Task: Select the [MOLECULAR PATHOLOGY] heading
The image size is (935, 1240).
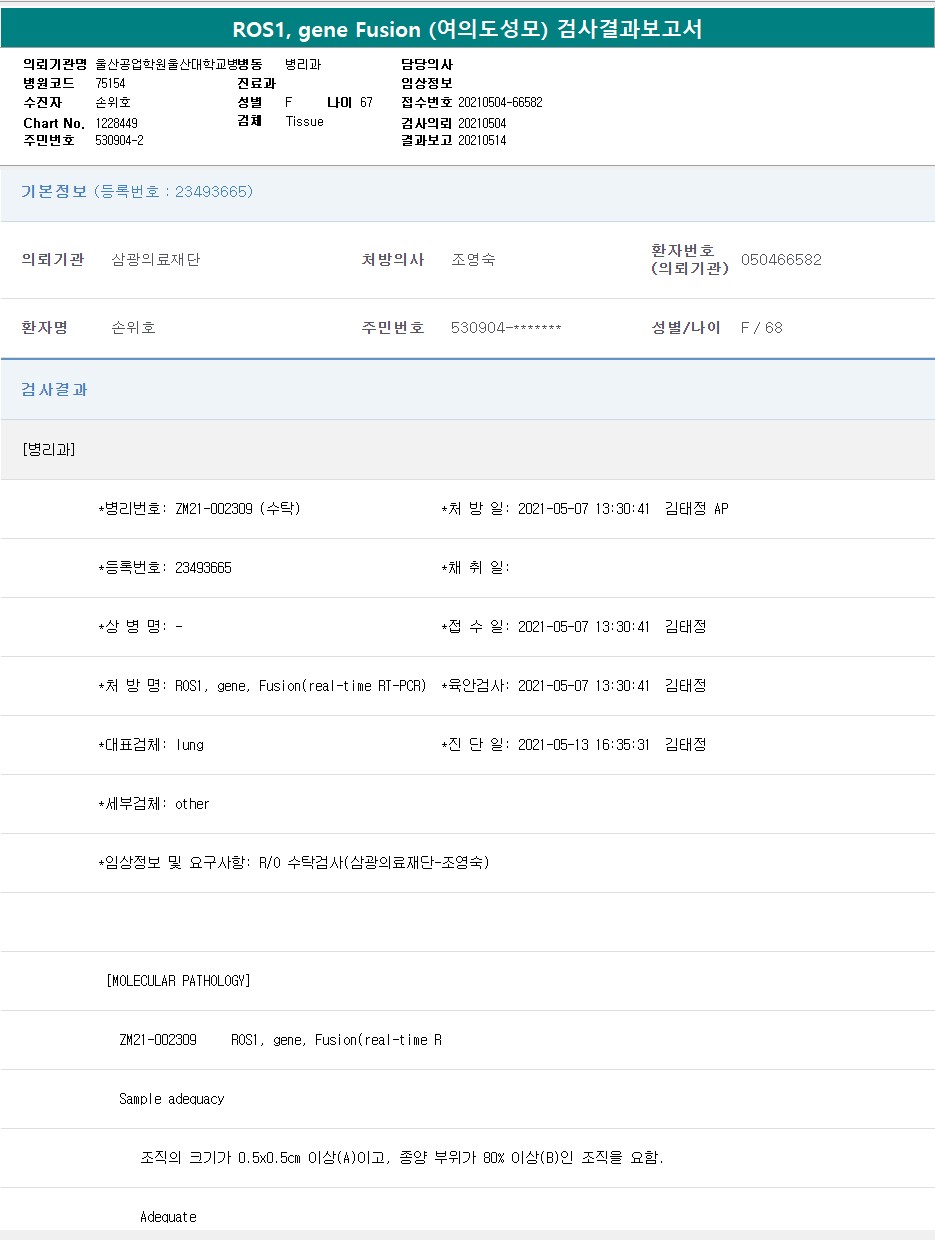Action: [x=178, y=981]
